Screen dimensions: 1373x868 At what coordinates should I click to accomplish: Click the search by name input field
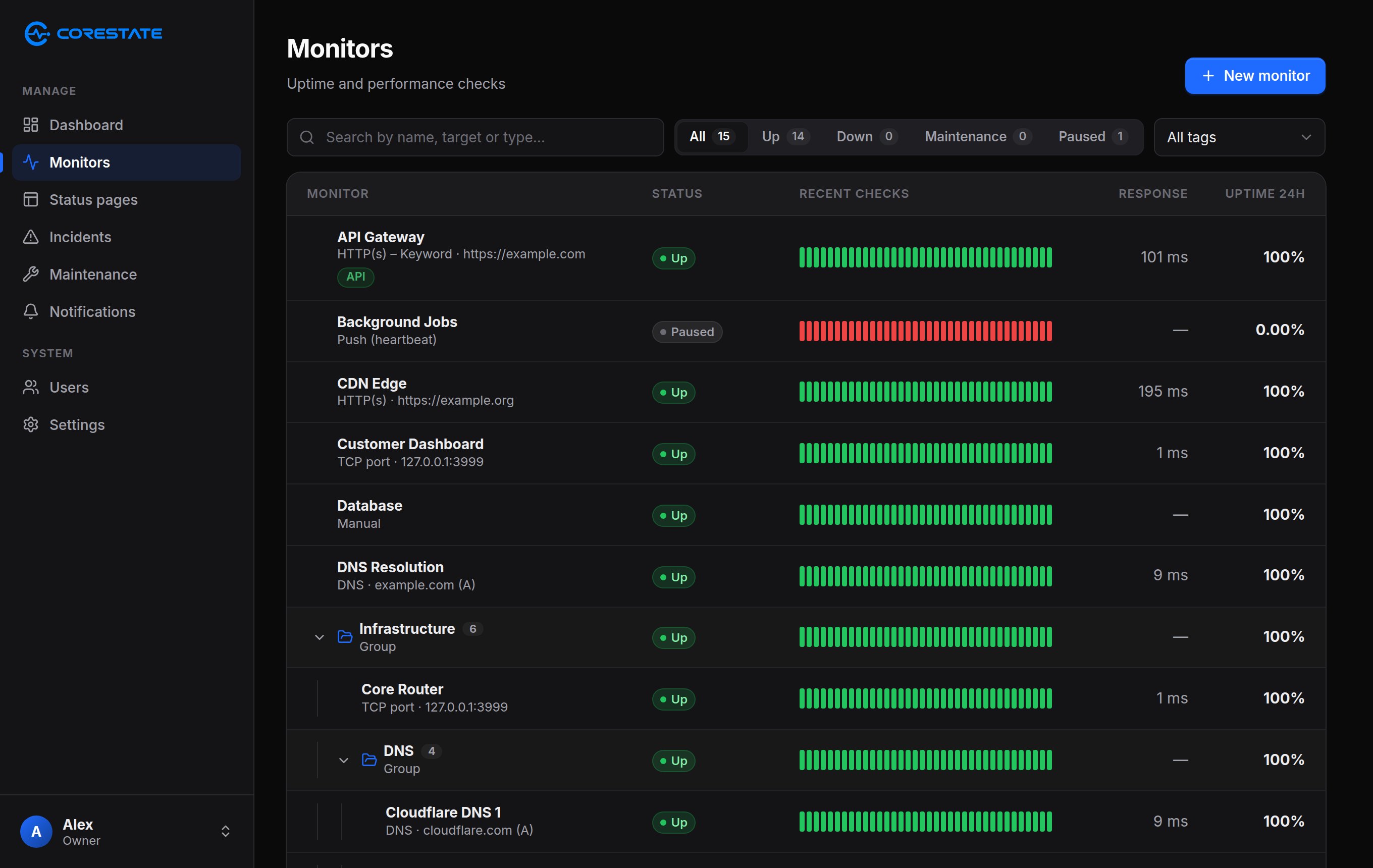pyautogui.click(x=475, y=137)
